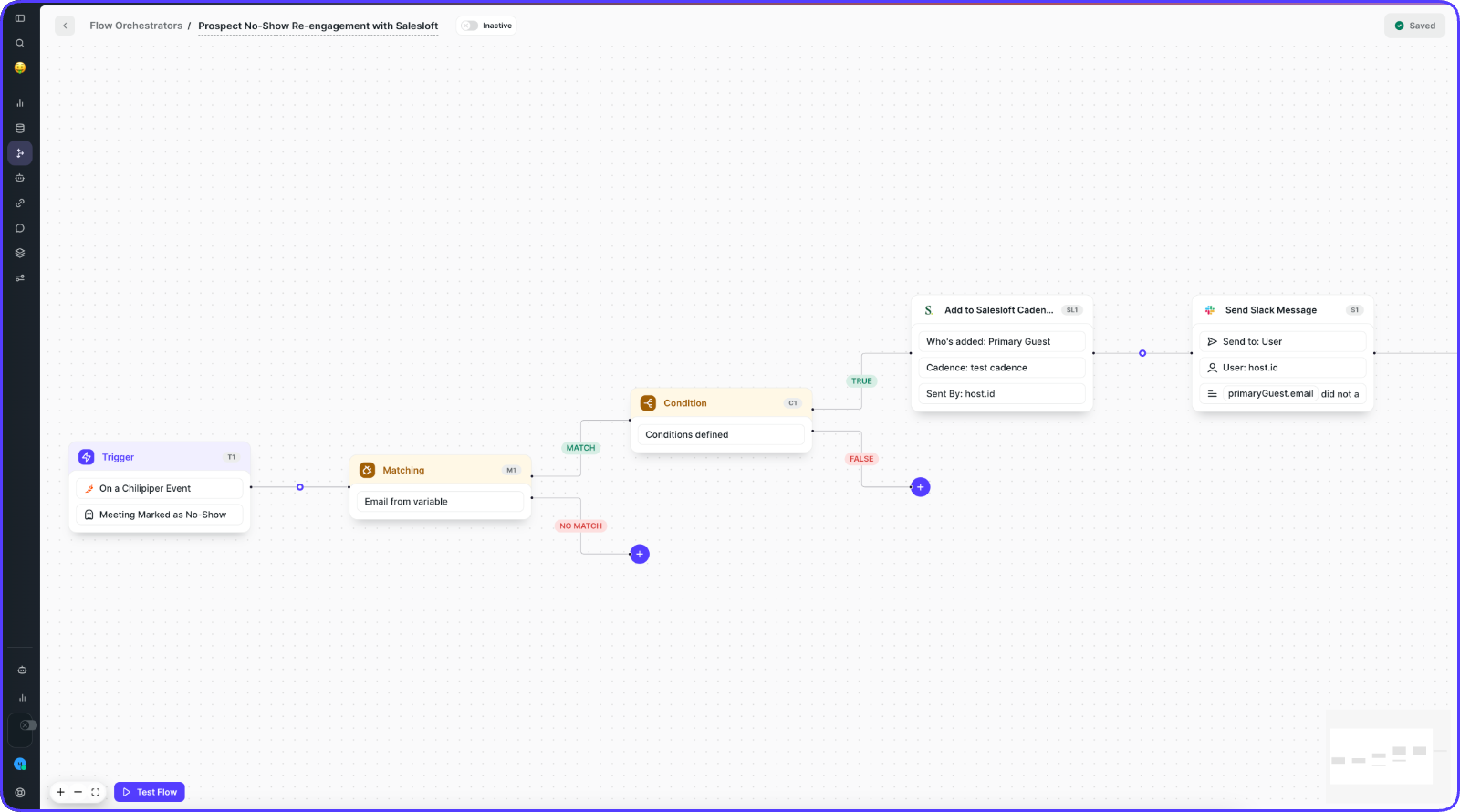Open 'User: host.id' row
The width and height of the screenshot is (1460, 812).
pos(1283,368)
